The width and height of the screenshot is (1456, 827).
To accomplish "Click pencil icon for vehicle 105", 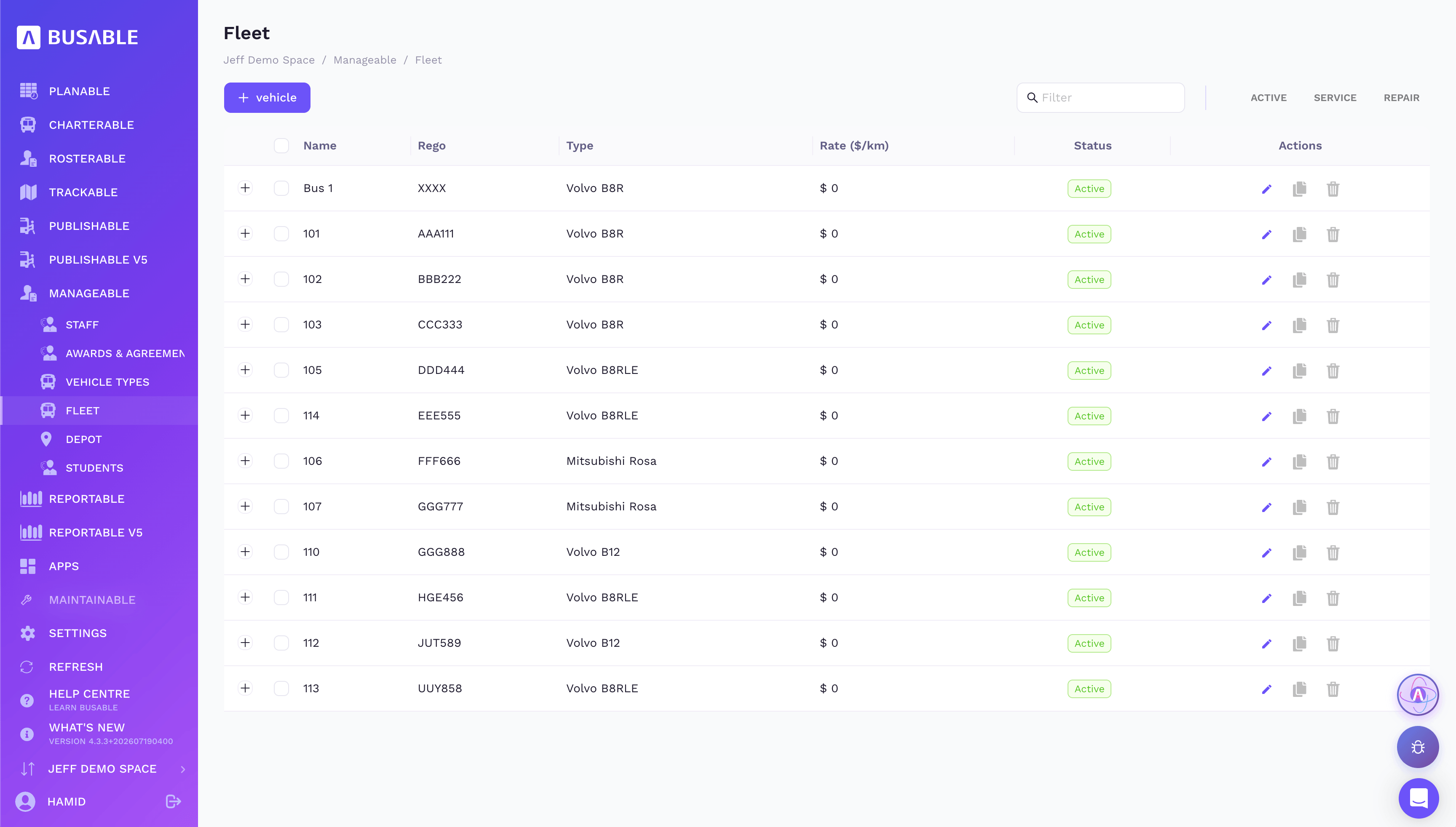I will 1266,370.
